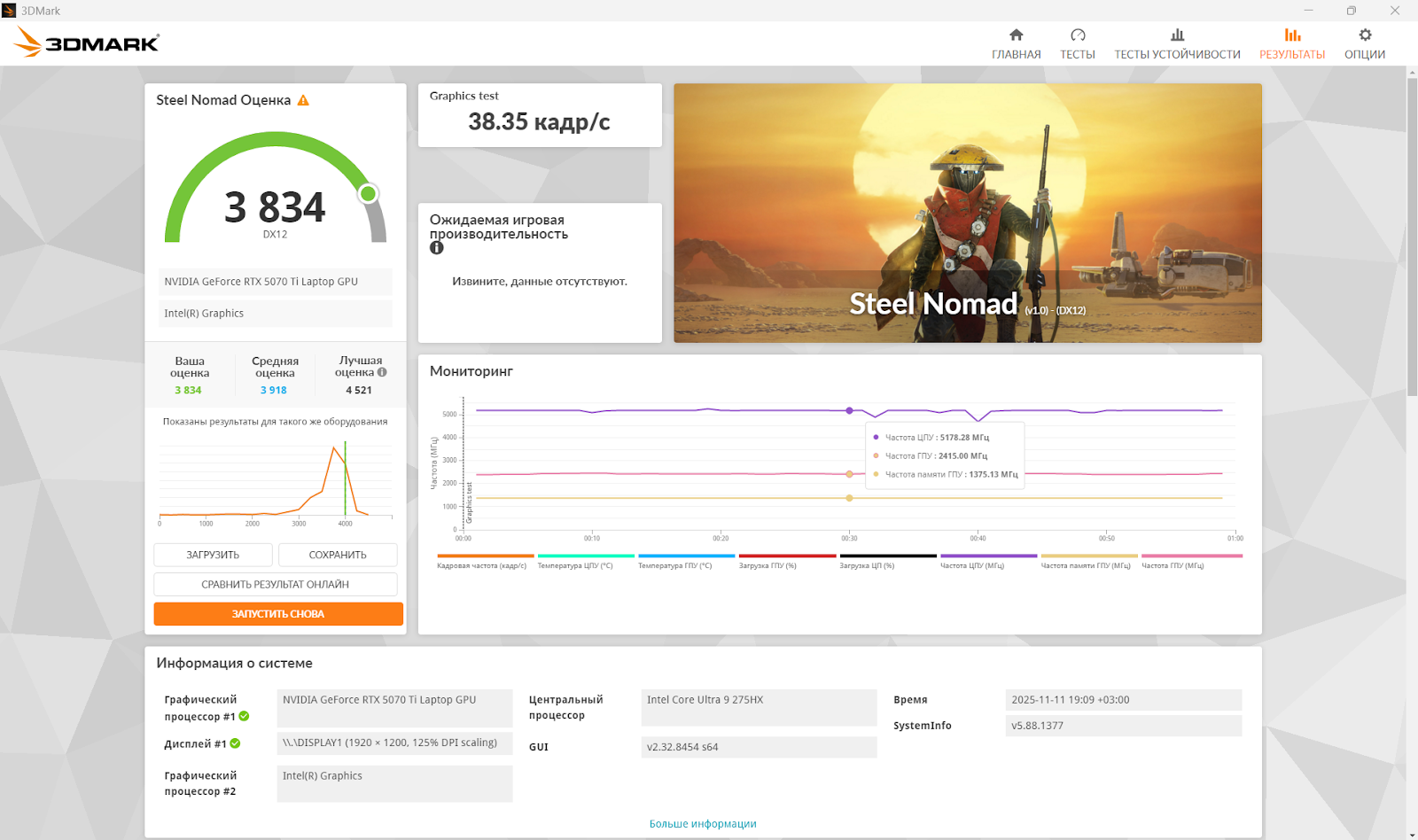This screenshot has width=1418, height=840.
Task: Run benchmark again with Запустить снова
Action: tap(278, 614)
